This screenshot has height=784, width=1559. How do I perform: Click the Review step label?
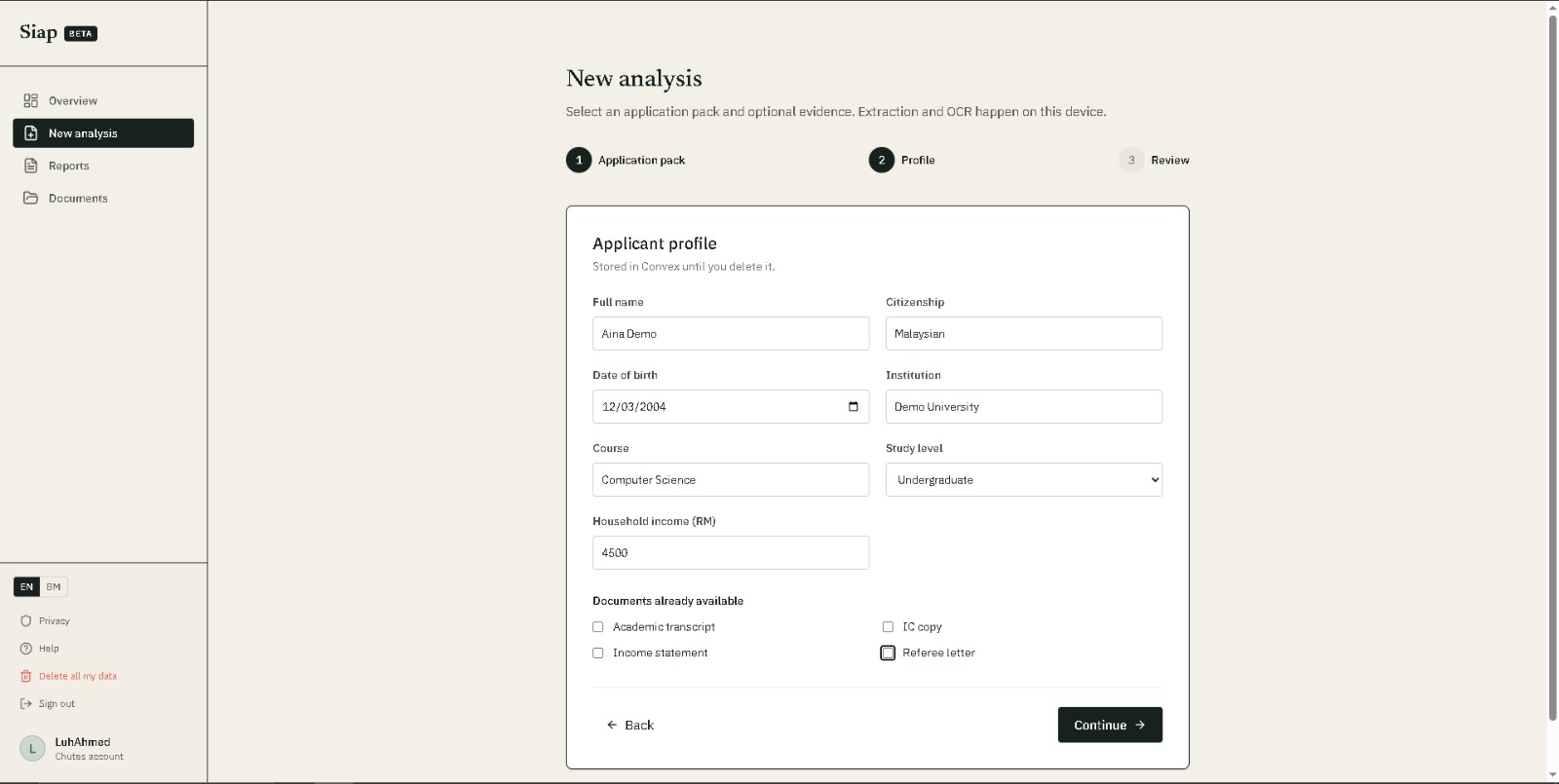coord(1170,160)
